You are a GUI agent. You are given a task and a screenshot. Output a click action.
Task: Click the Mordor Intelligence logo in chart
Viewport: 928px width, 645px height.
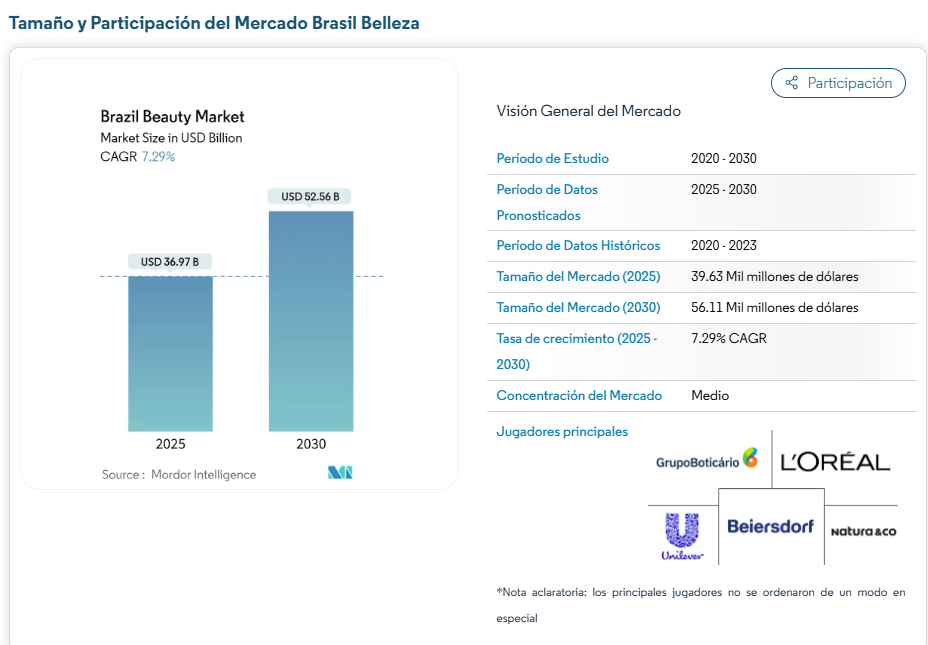tap(340, 473)
